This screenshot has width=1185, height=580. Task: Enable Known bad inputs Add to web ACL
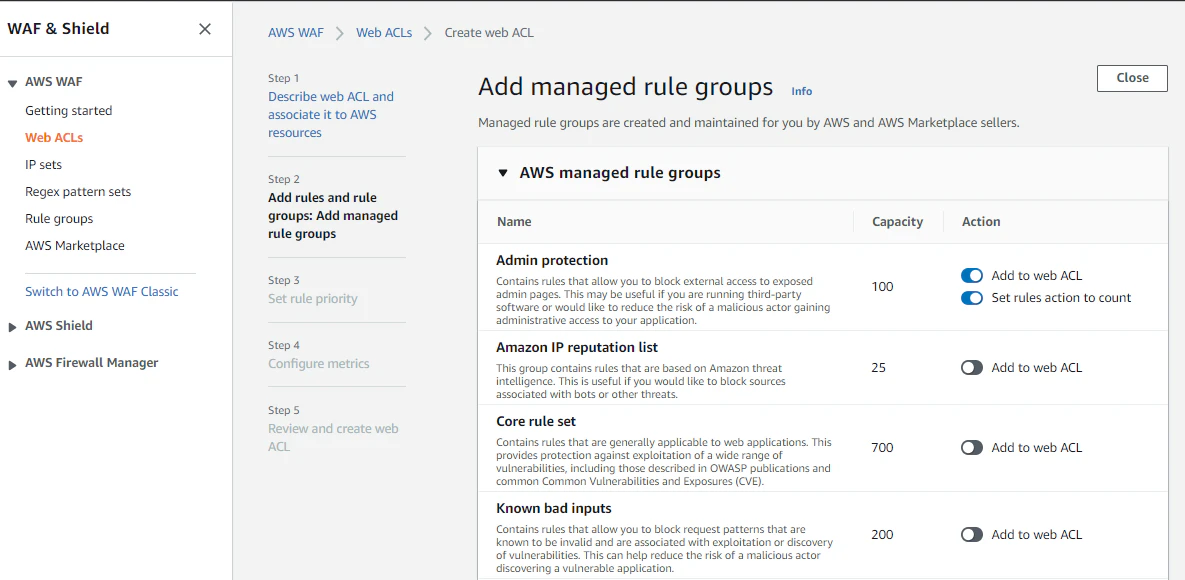pos(972,535)
